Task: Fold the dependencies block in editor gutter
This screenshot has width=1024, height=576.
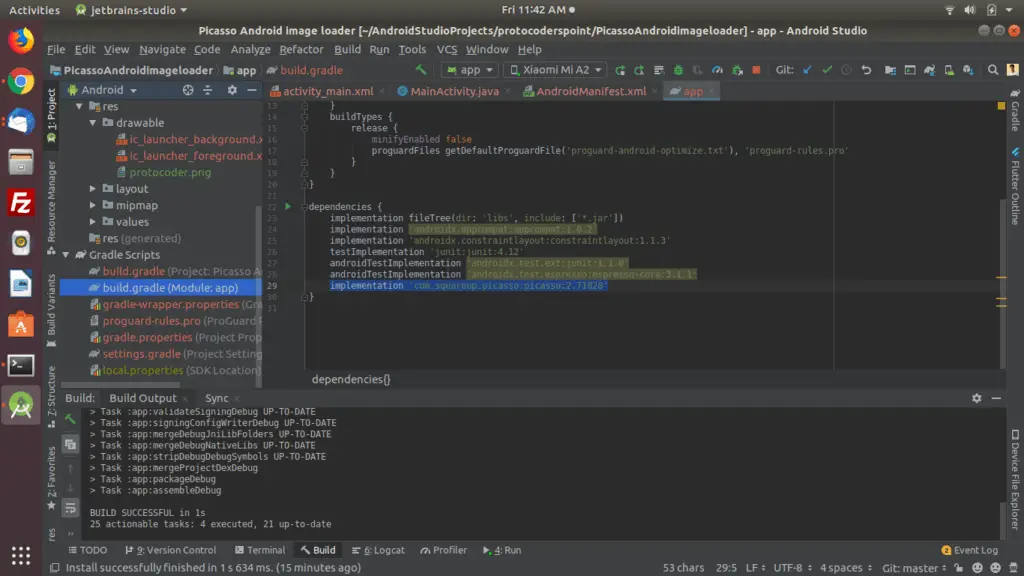Action: 304,206
